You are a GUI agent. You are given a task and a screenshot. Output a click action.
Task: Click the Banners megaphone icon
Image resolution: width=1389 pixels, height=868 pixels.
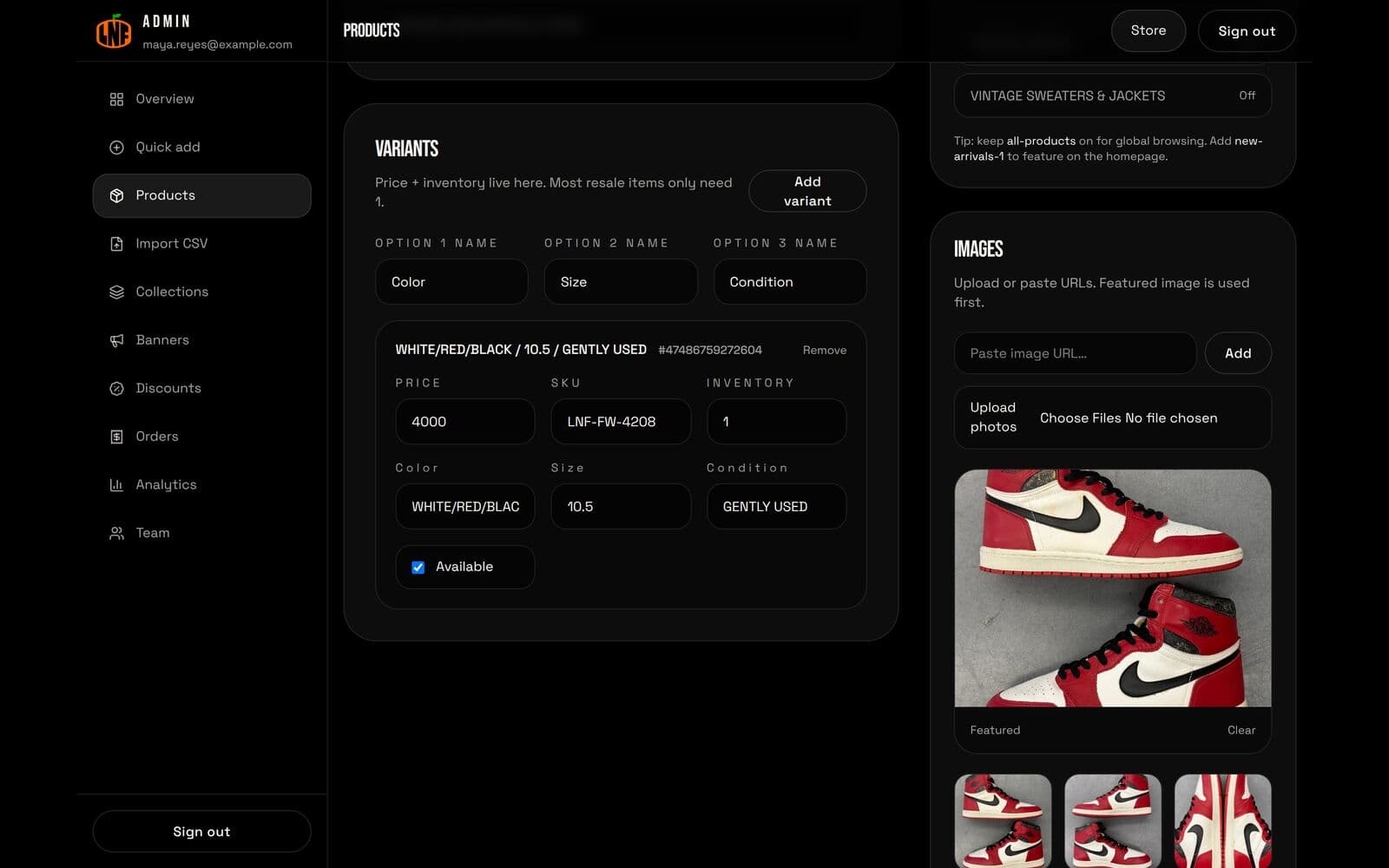click(x=116, y=340)
